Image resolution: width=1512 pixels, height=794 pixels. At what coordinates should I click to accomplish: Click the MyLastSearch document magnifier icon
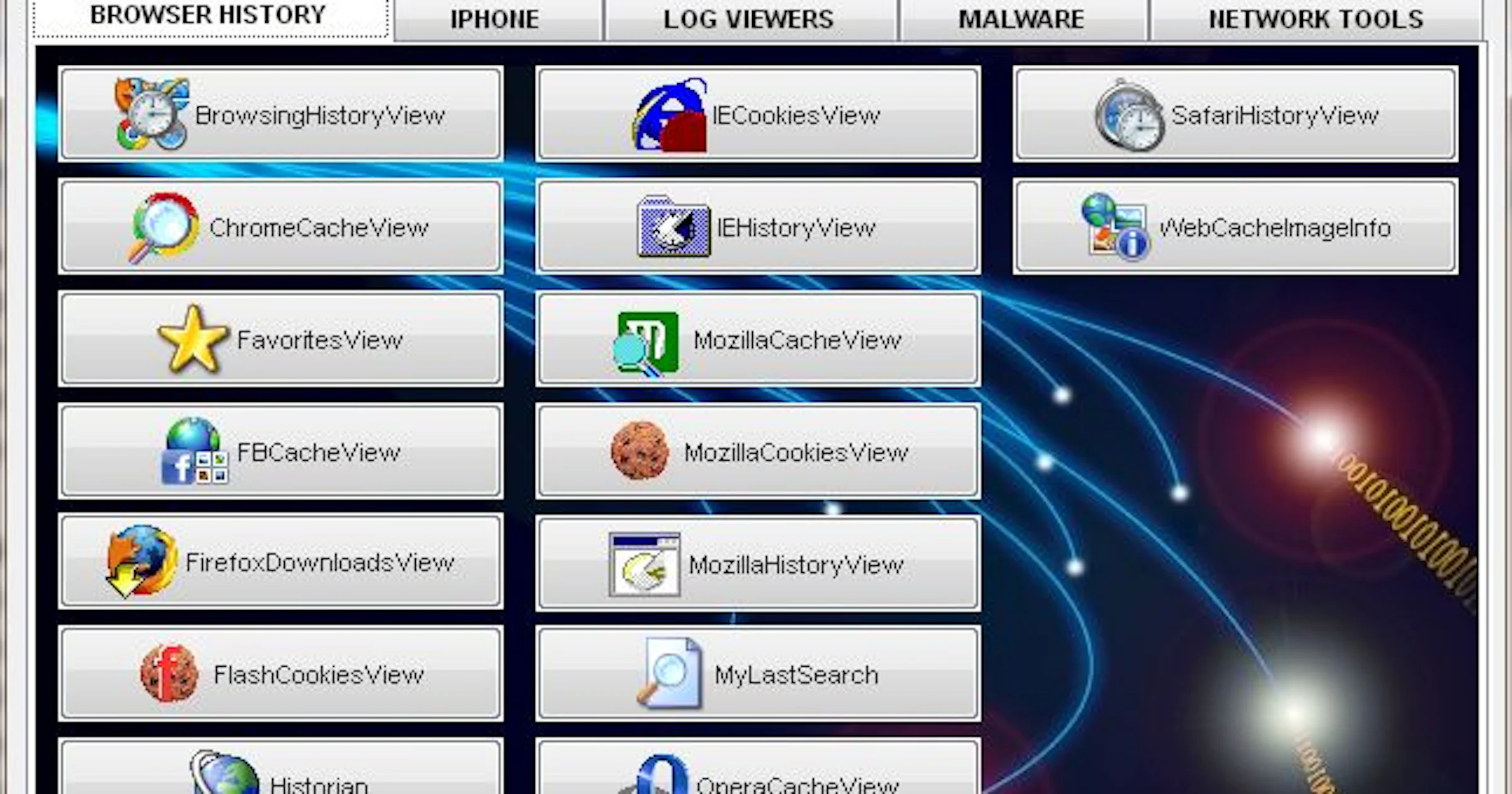click(x=669, y=673)
